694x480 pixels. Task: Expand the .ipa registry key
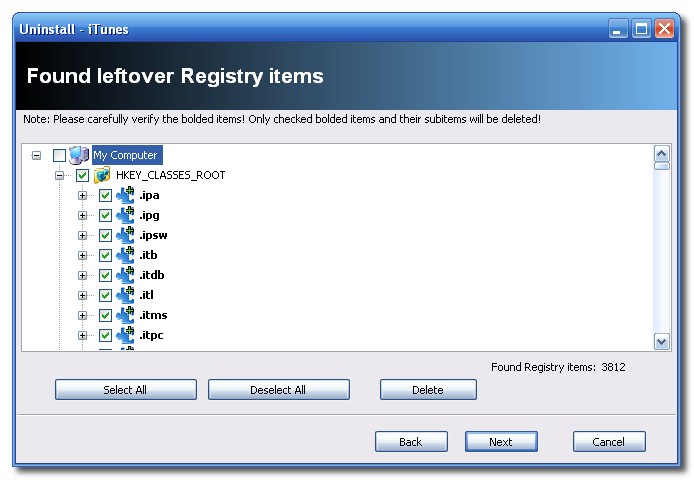click(x=82, y=195)
